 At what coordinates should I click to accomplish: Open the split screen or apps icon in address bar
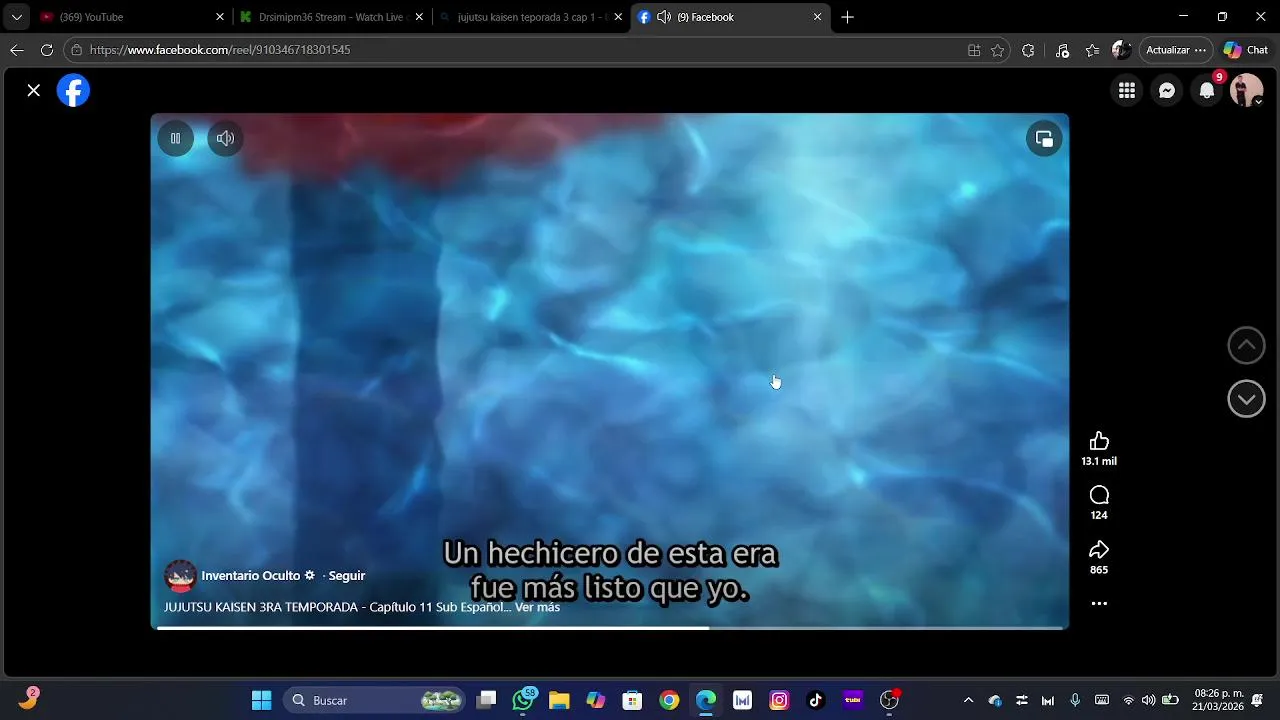click(974, 50)
